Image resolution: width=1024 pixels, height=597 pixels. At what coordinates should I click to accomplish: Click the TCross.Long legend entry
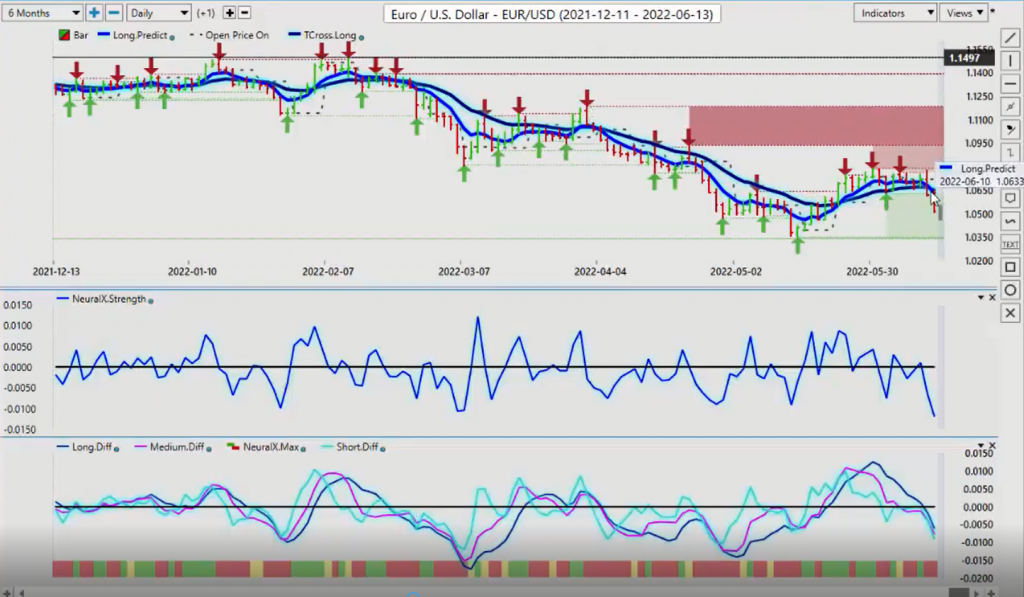[x=327, y=35]
